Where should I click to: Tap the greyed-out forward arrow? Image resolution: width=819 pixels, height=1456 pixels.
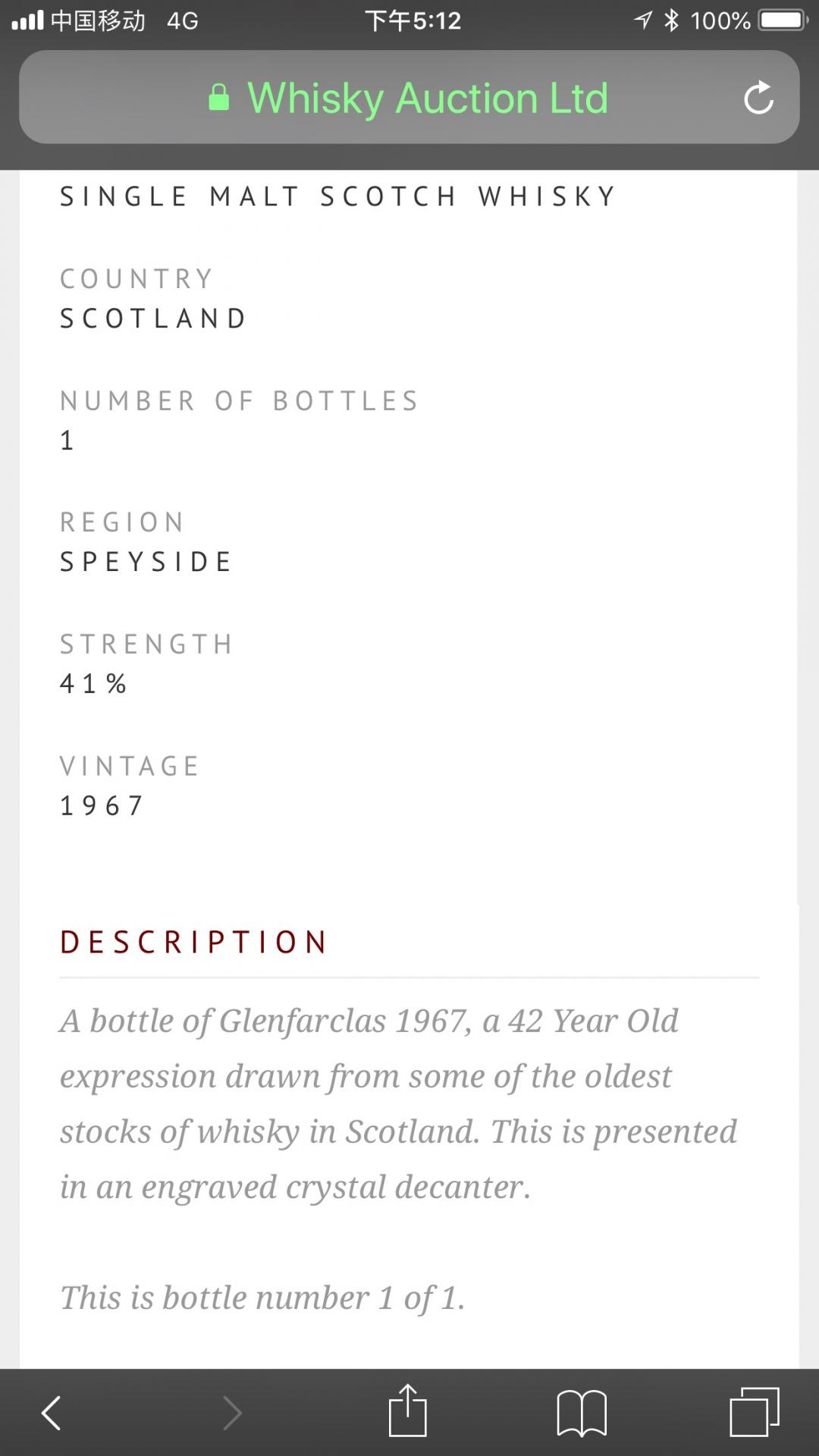point(232,1413)
